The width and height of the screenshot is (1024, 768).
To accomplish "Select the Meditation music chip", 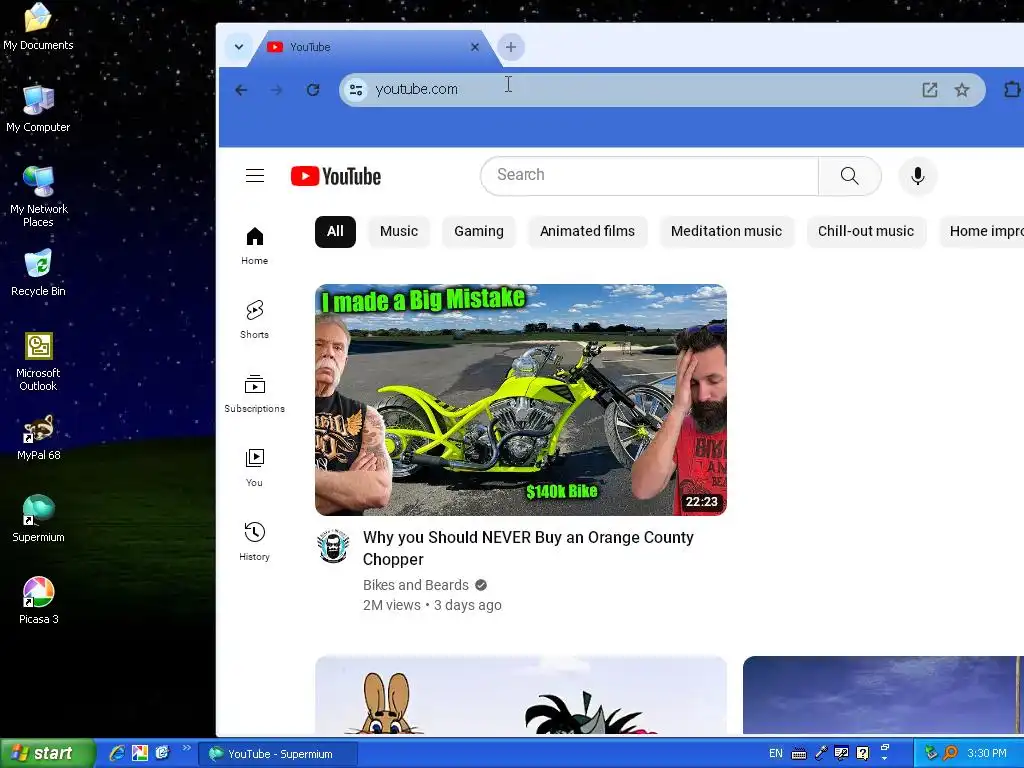I will pos(726,231).
